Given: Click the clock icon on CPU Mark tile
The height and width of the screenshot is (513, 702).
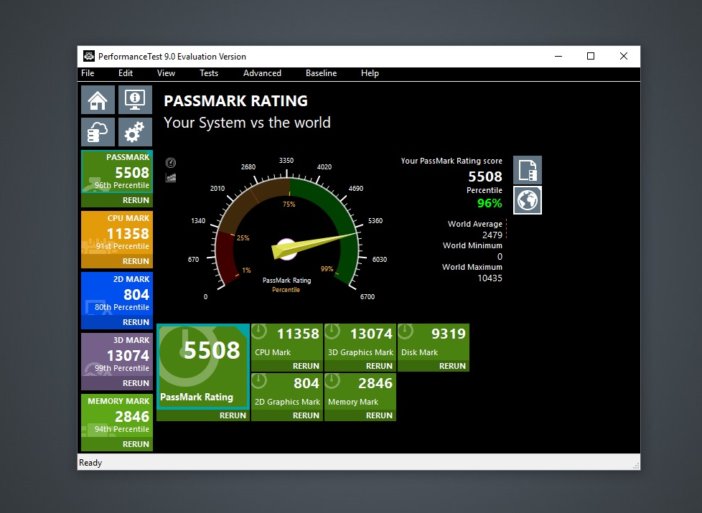Looking at the screenshot, I should tap(259, 332).
